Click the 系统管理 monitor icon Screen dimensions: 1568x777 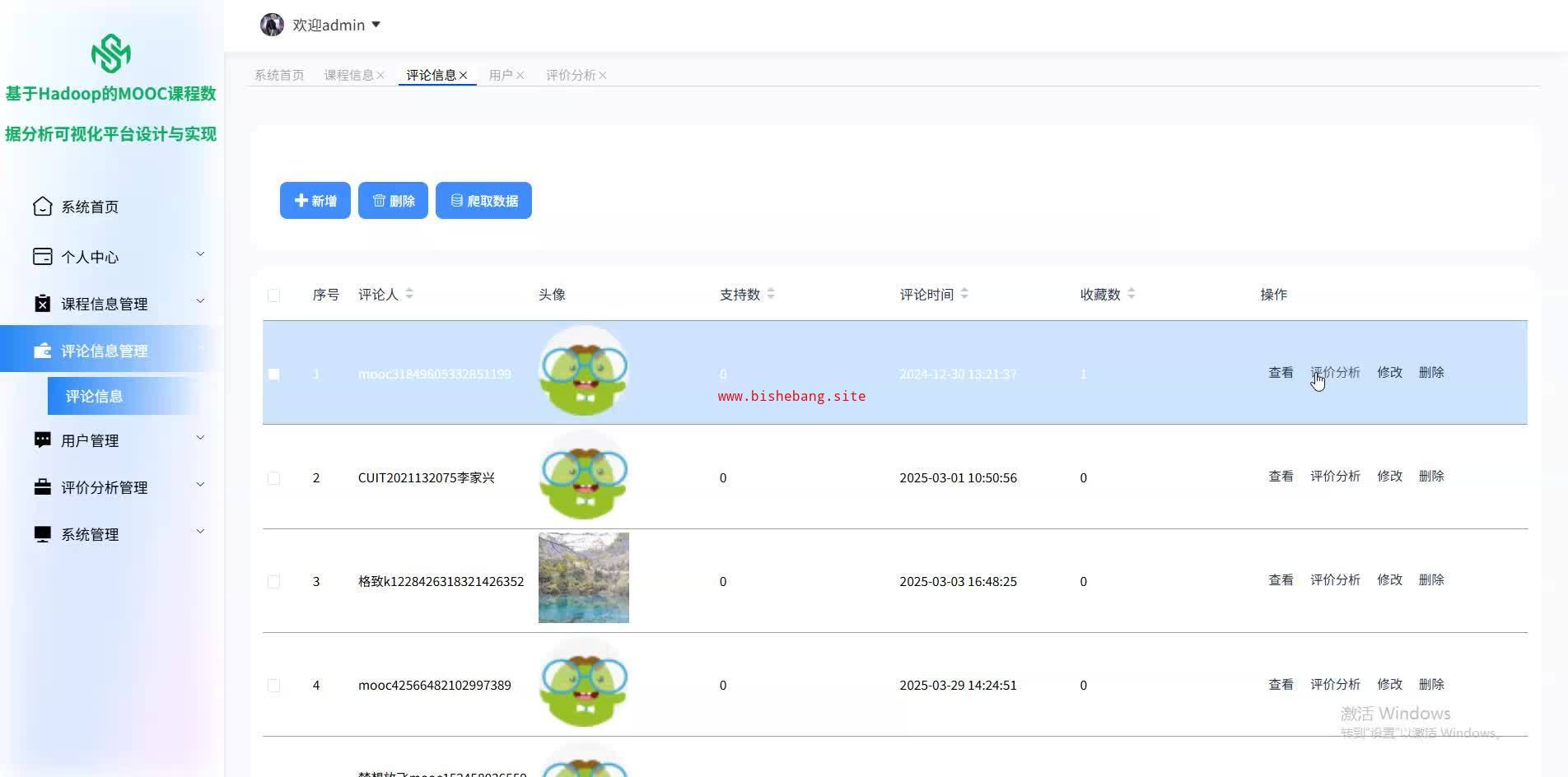coord(42,534)
